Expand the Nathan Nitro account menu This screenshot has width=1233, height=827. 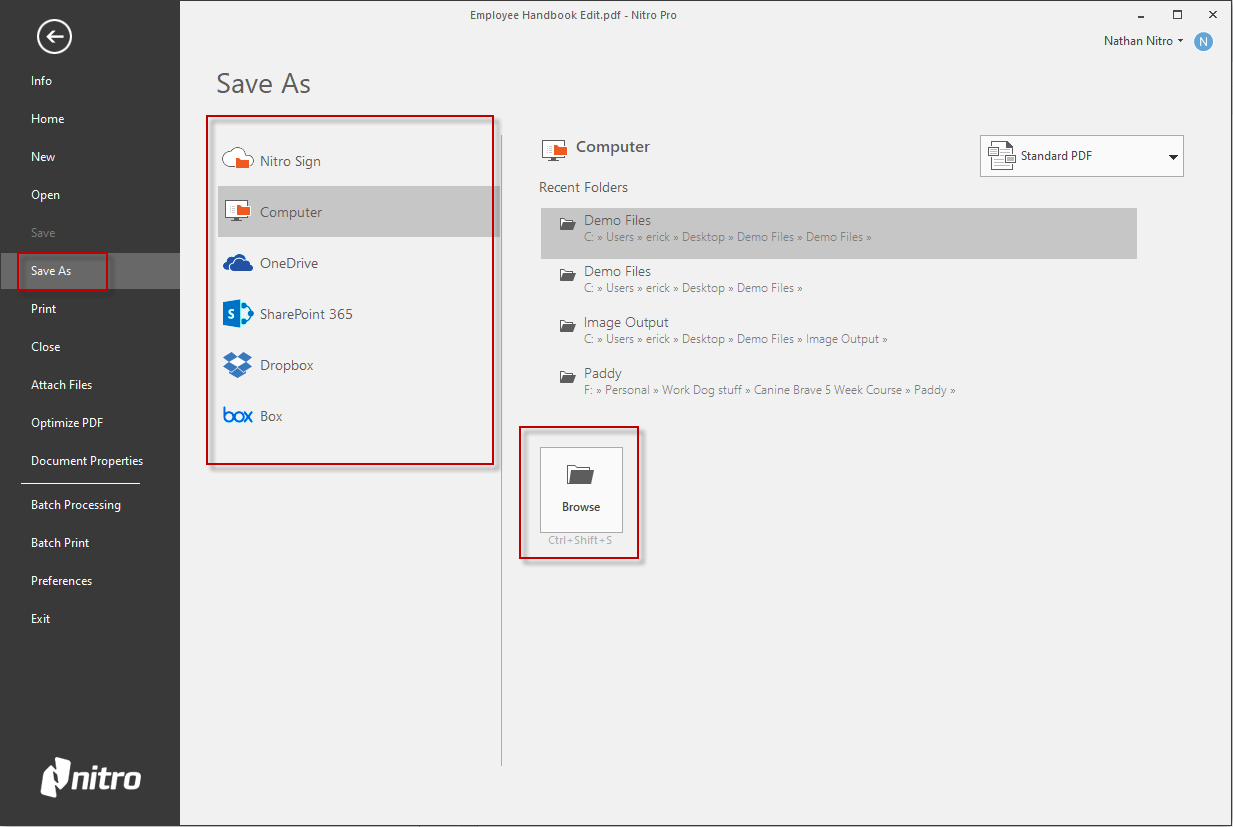click(x=1144, y=41)
